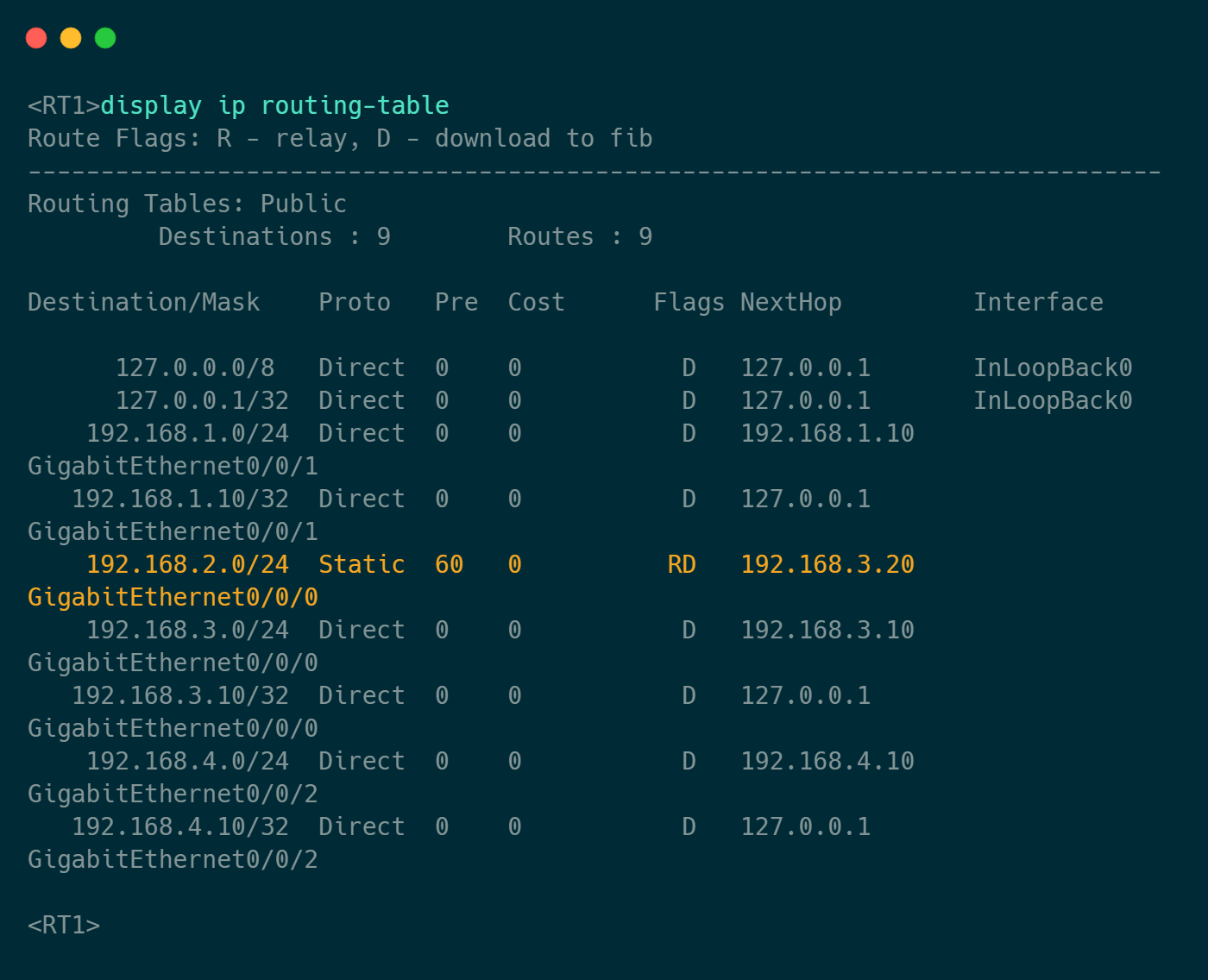Screen dimensions: 1208x980
Task: Click the 'Routing Tables: Public' line
Action: point(186,204)
